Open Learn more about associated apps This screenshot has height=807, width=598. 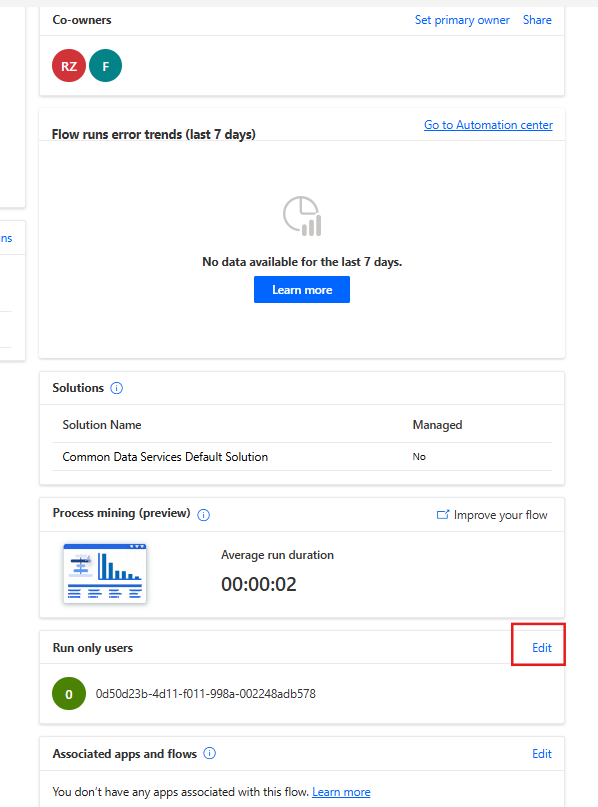[x=341, y=791]
